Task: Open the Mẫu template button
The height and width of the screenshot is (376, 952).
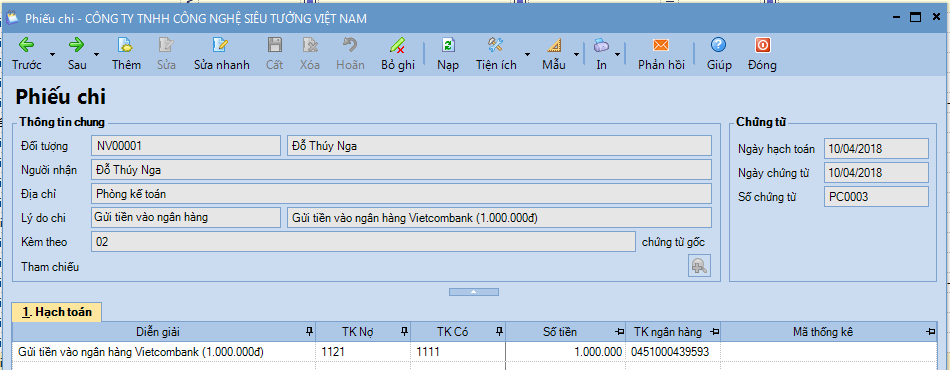Action: click(553, 53)
